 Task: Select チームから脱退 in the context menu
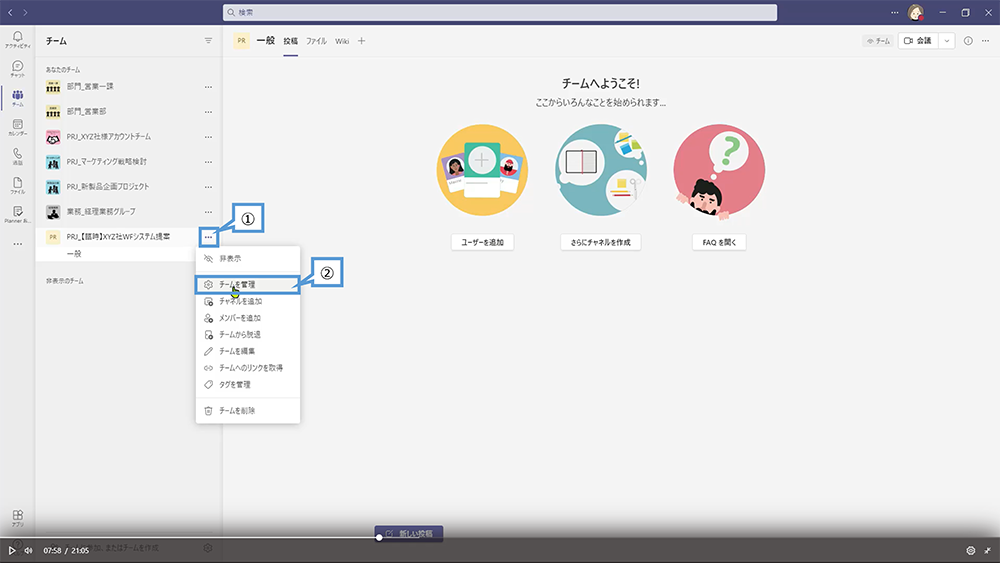247,334
